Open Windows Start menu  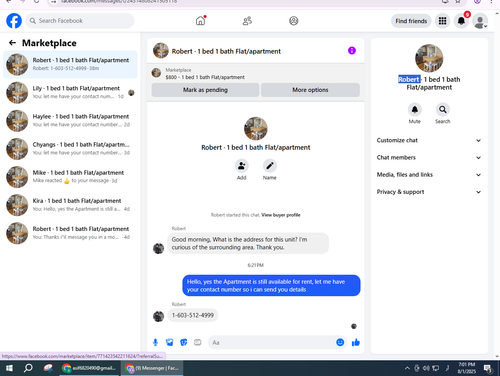pos(9,368)
